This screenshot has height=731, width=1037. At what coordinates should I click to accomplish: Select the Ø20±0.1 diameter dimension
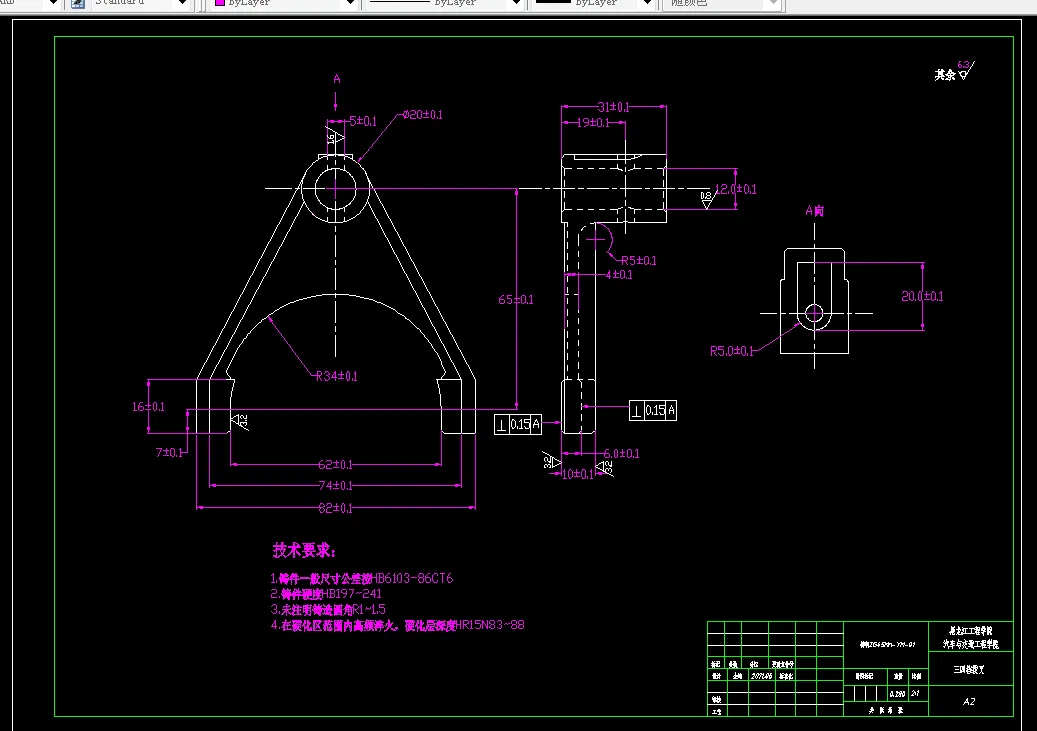pyautogui.click(x=423, y=115)
